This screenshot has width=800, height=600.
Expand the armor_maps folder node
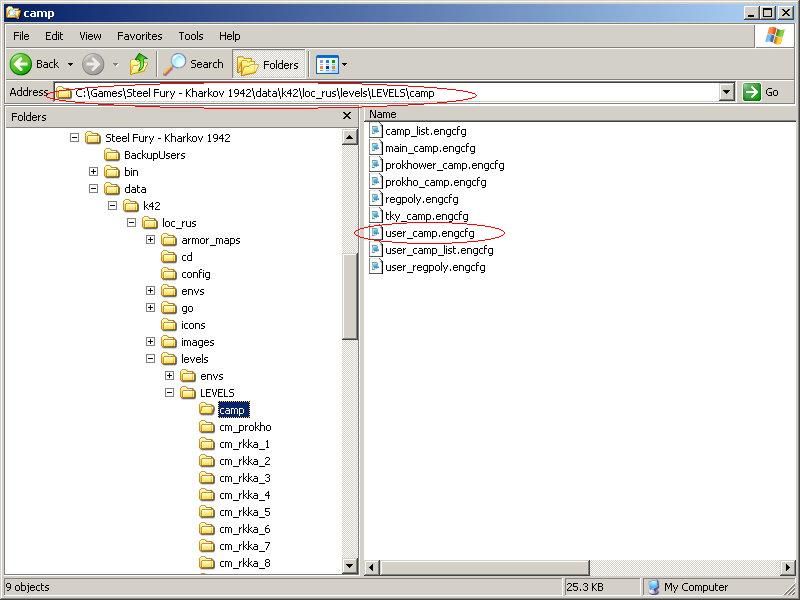[151, 240]
